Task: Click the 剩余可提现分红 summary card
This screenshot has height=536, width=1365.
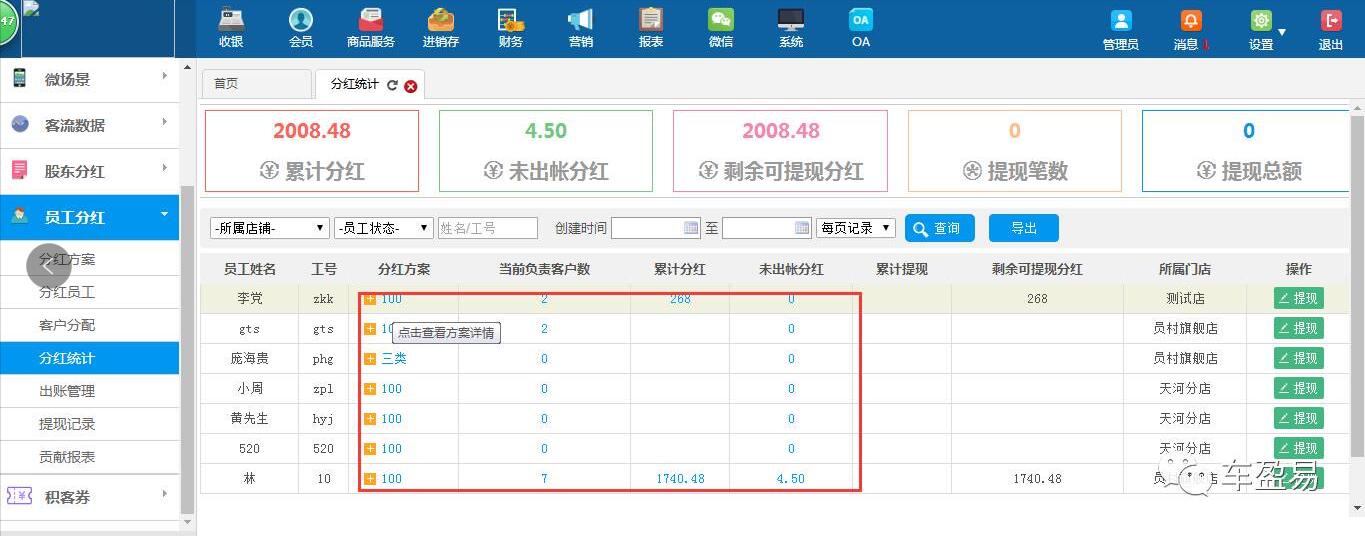Action: pos(780,151)
